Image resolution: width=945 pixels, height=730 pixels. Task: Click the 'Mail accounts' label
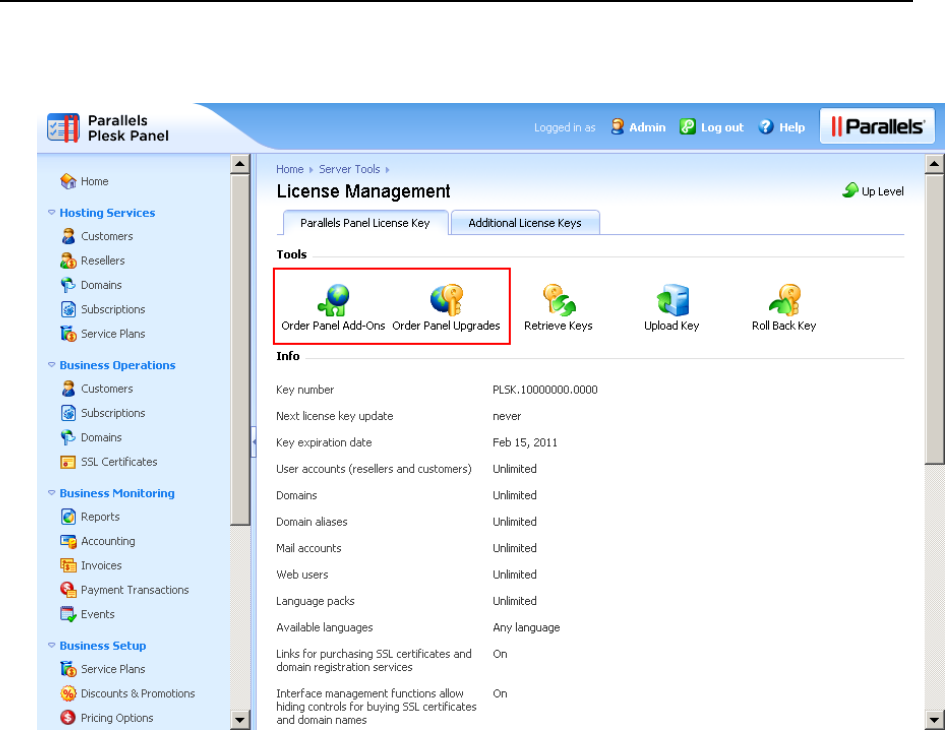pos(309,548)
